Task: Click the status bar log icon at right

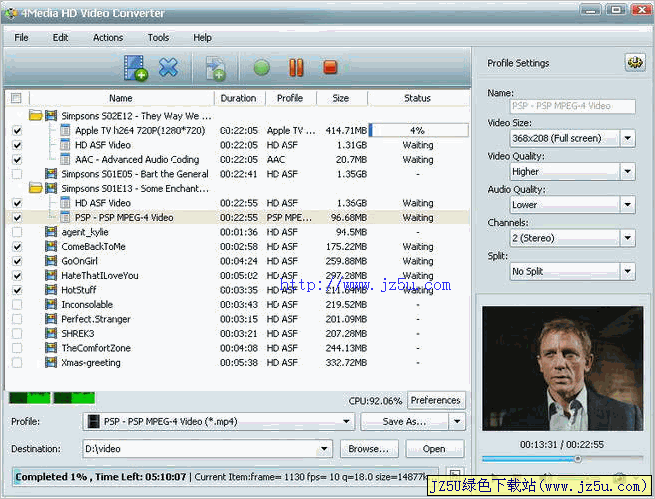Action: [454, 474]
